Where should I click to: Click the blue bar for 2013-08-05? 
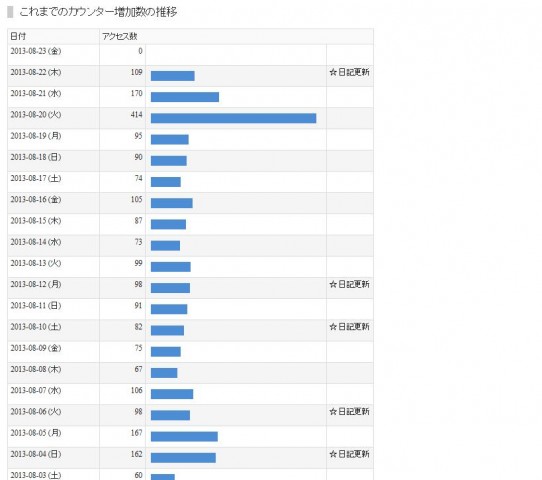(x=184, y=436)
